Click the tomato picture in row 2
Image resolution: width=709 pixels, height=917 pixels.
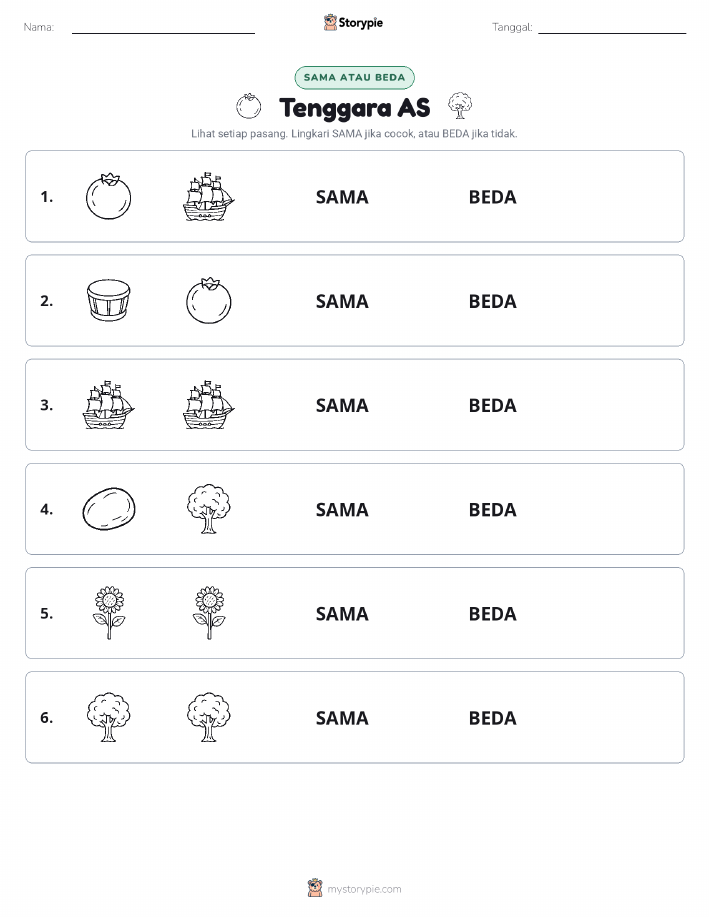pyautogui.click(x=209, y=301)
